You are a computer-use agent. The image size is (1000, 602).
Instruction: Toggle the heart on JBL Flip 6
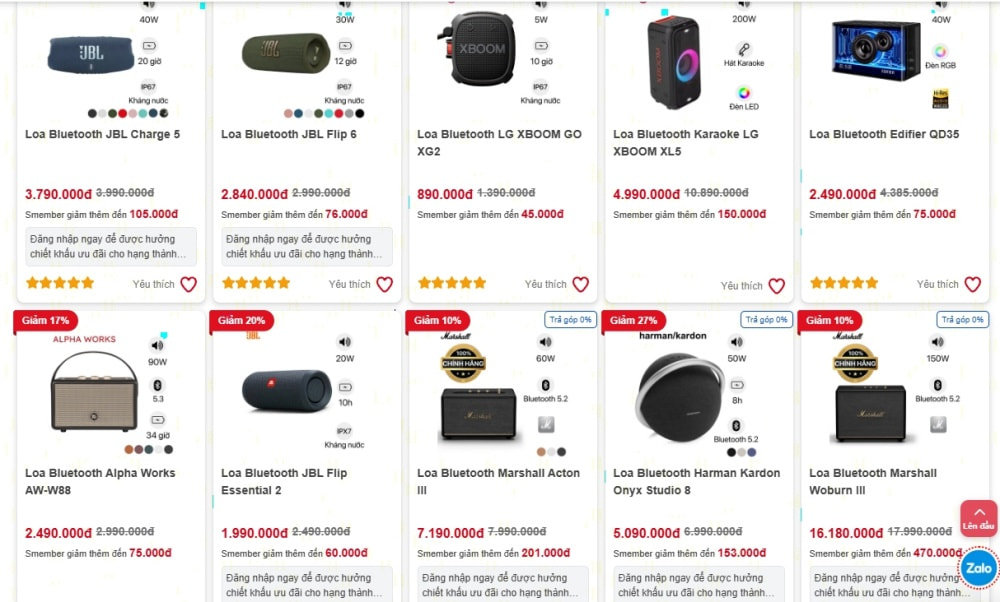coord(384,284)
